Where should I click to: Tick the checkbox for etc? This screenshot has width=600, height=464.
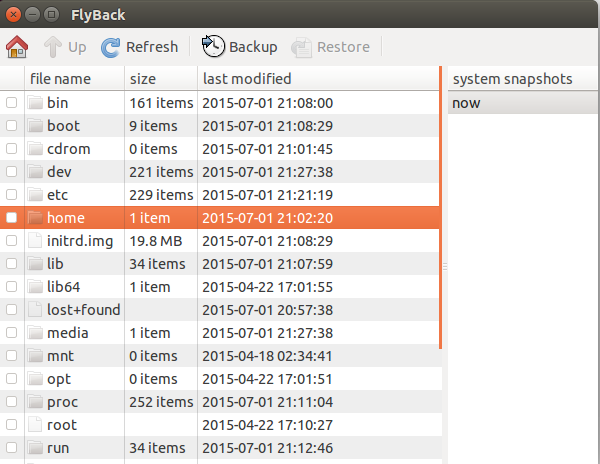11,195
